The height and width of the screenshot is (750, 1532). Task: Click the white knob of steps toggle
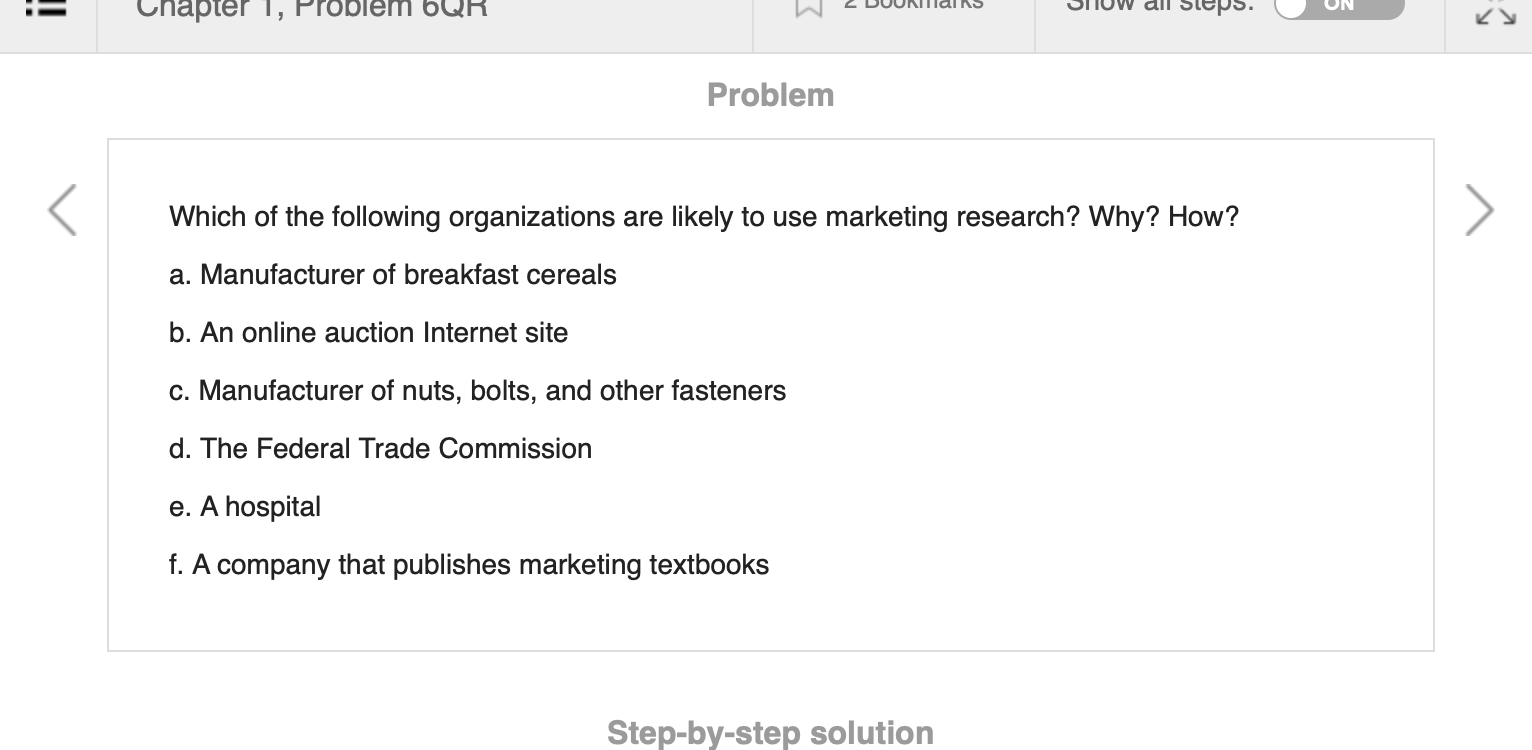pyautogui.click(x=1292, y=7)
